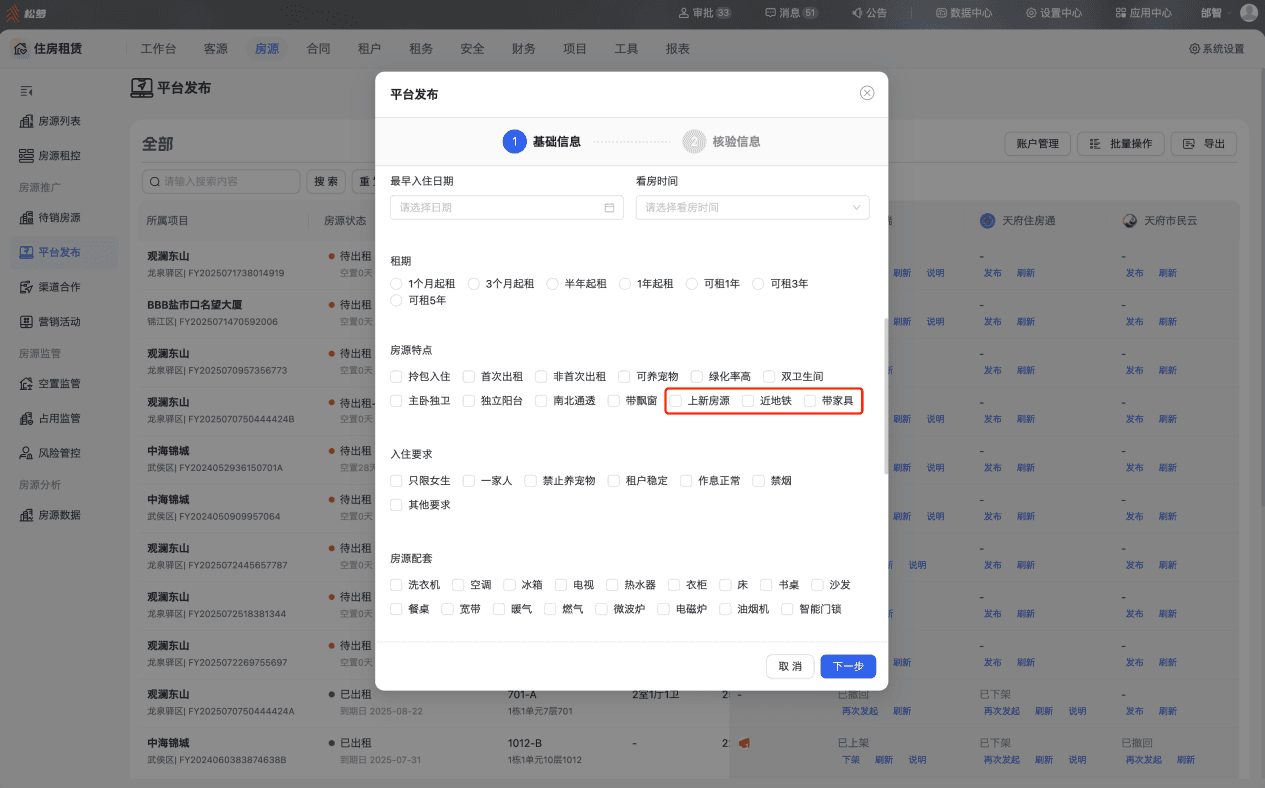The image size is (1265, 788).
Task: Open the 消息 messages icon
Action: 770,13
